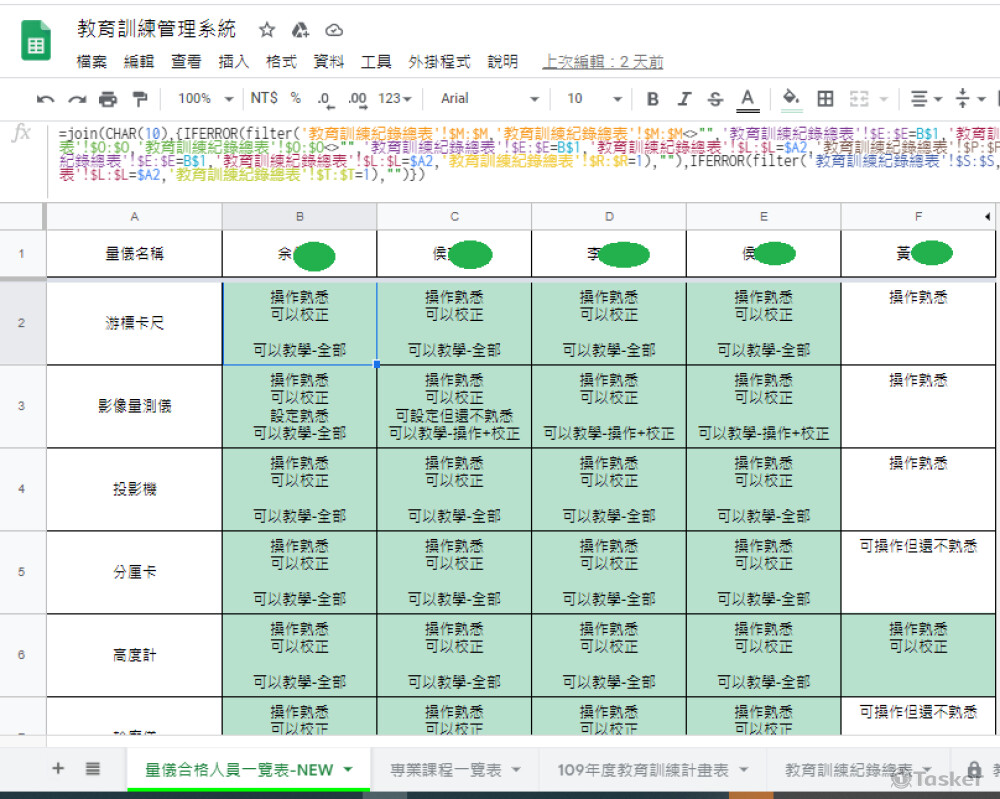
Task: Select column C header
Action: [454, 216]
